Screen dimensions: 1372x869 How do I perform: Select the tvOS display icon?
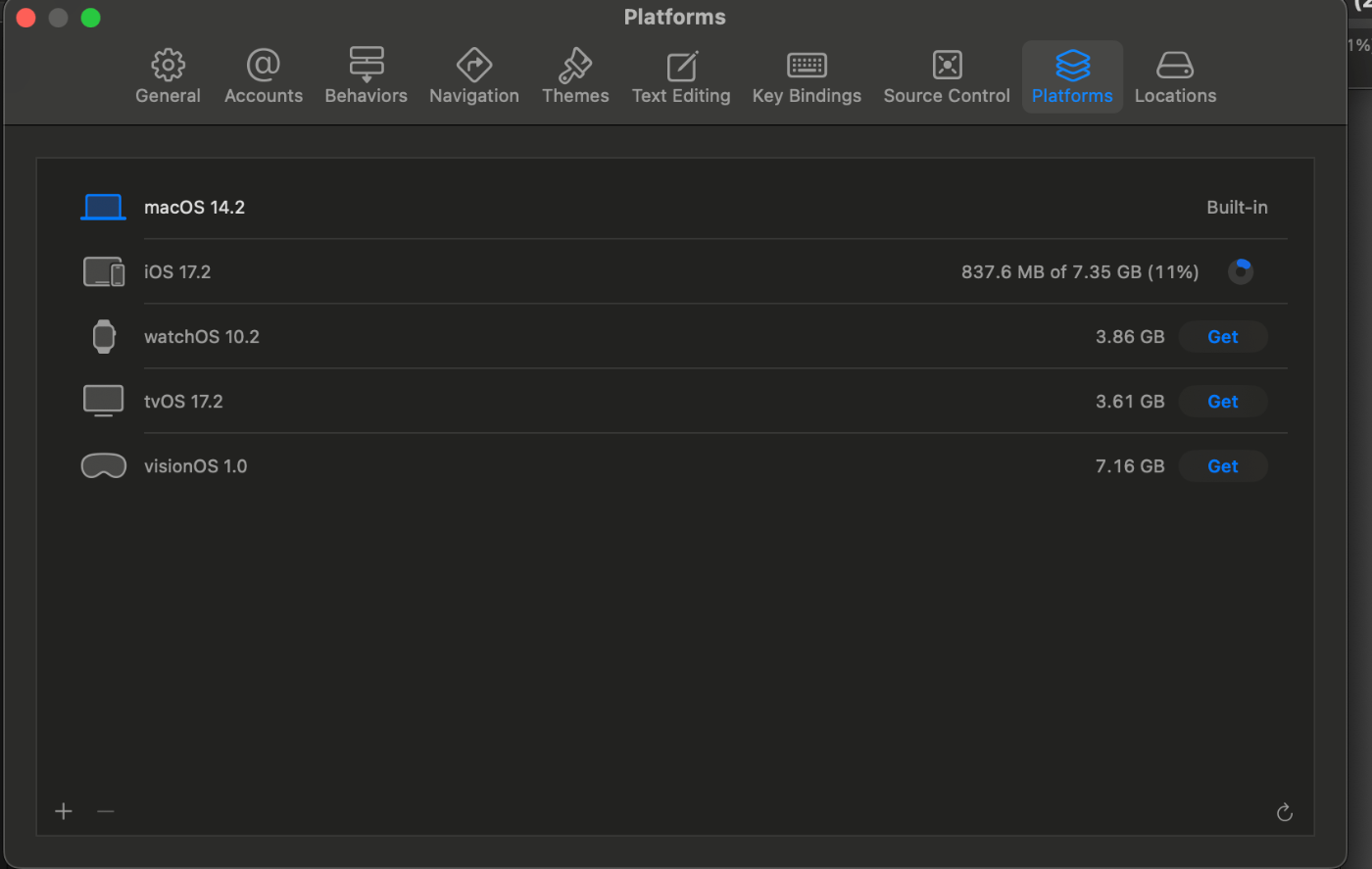104,401
